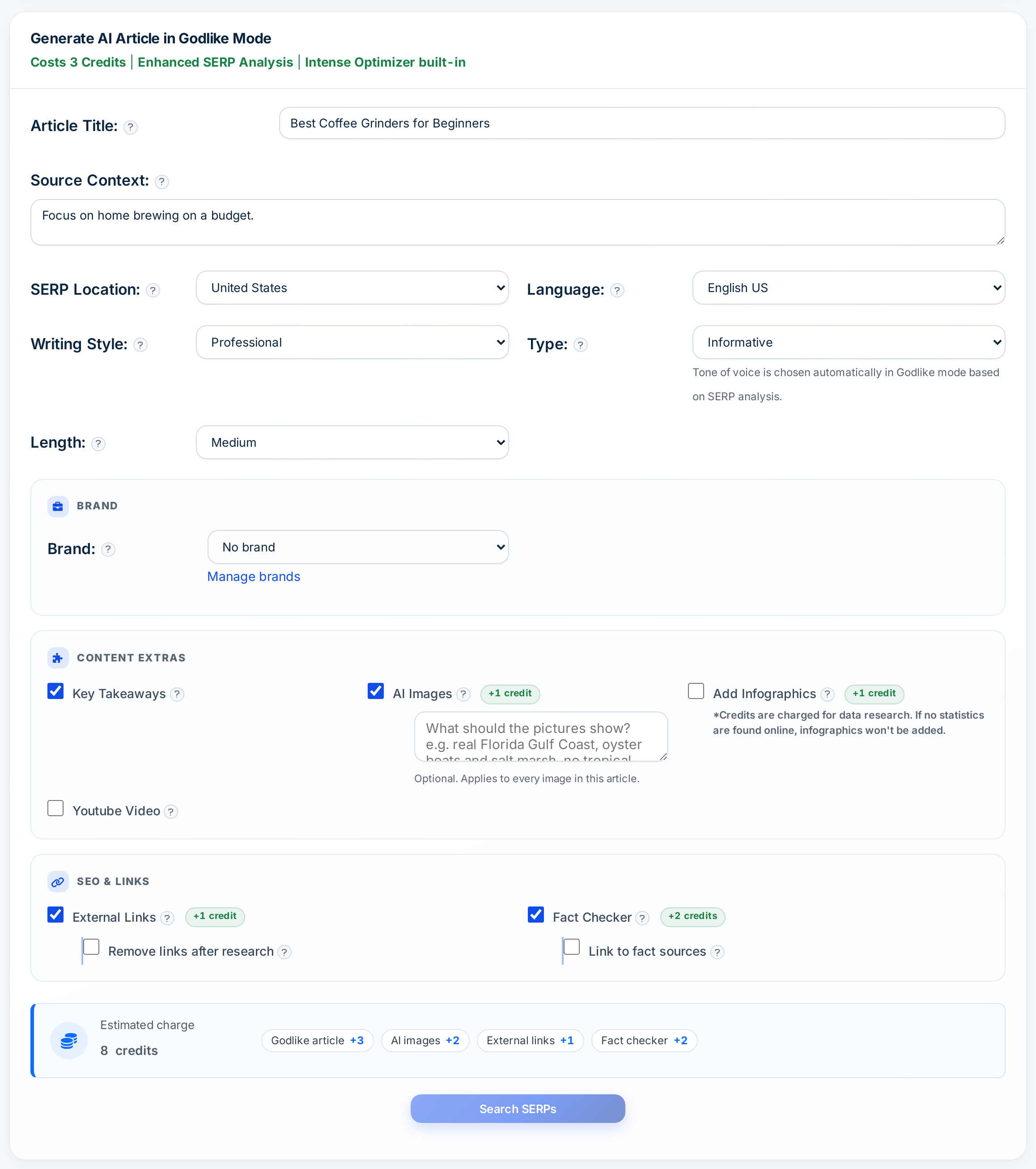This screenshot has width=1036, height=1169.
Task: Show help for Add Infographics
Action: point(827,695)
